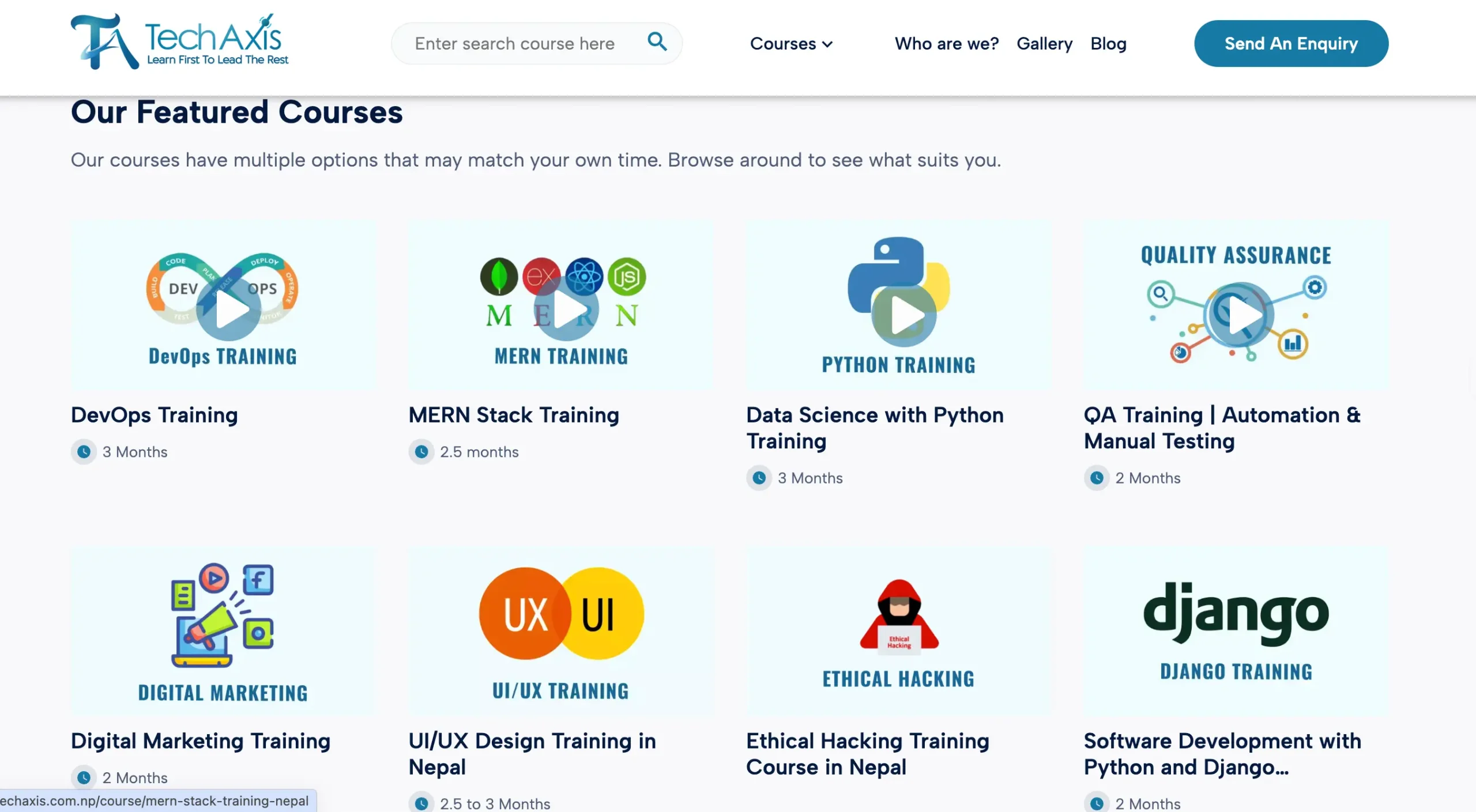Open the Who are we? page

[x=946, y=44]
